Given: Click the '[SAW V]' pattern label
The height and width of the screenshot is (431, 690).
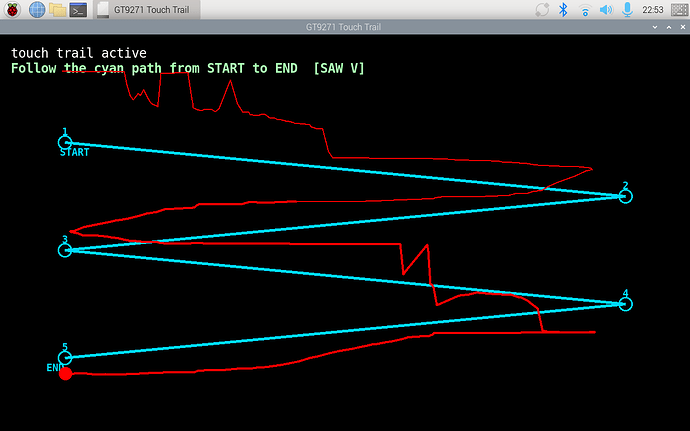Looking at the screenshot, I should pyautogui.click(x=339, y=69).
